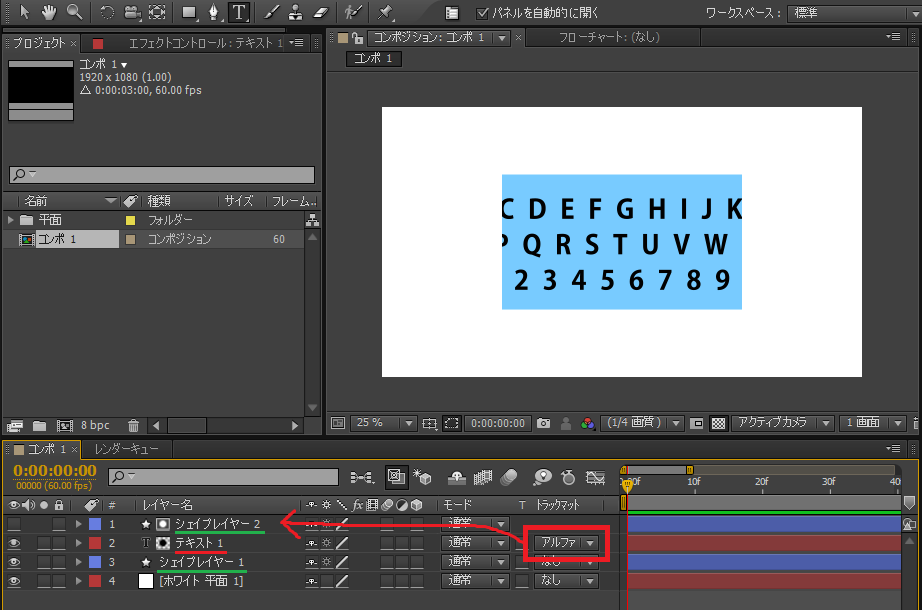The width and height of the screenshot is (922, 610).
Task: Toggle eye visibility for シェイプレイヤー 2
Action: [14, 524]
